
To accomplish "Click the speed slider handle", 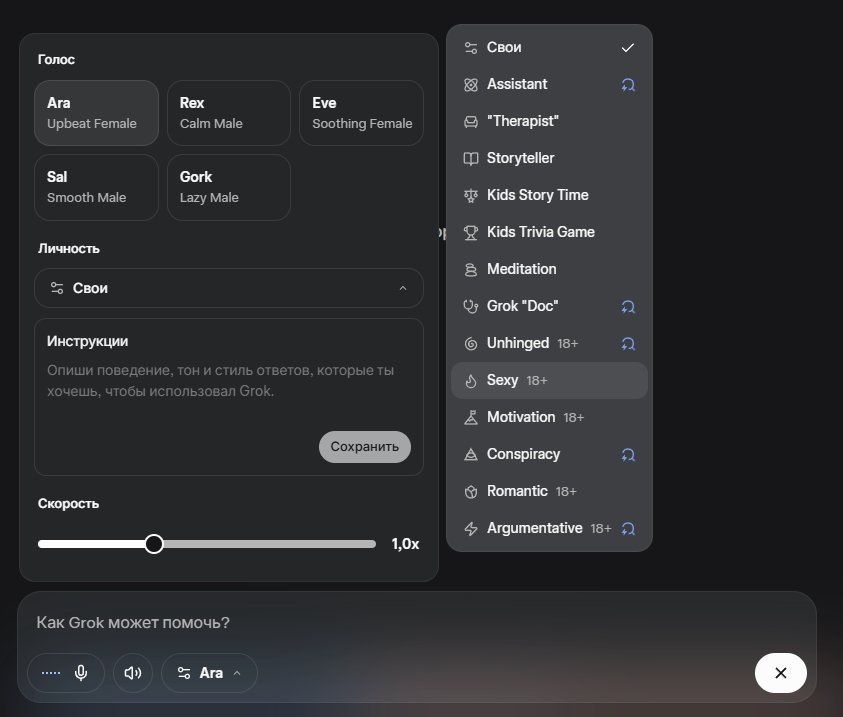I will (x=154, y=544).
